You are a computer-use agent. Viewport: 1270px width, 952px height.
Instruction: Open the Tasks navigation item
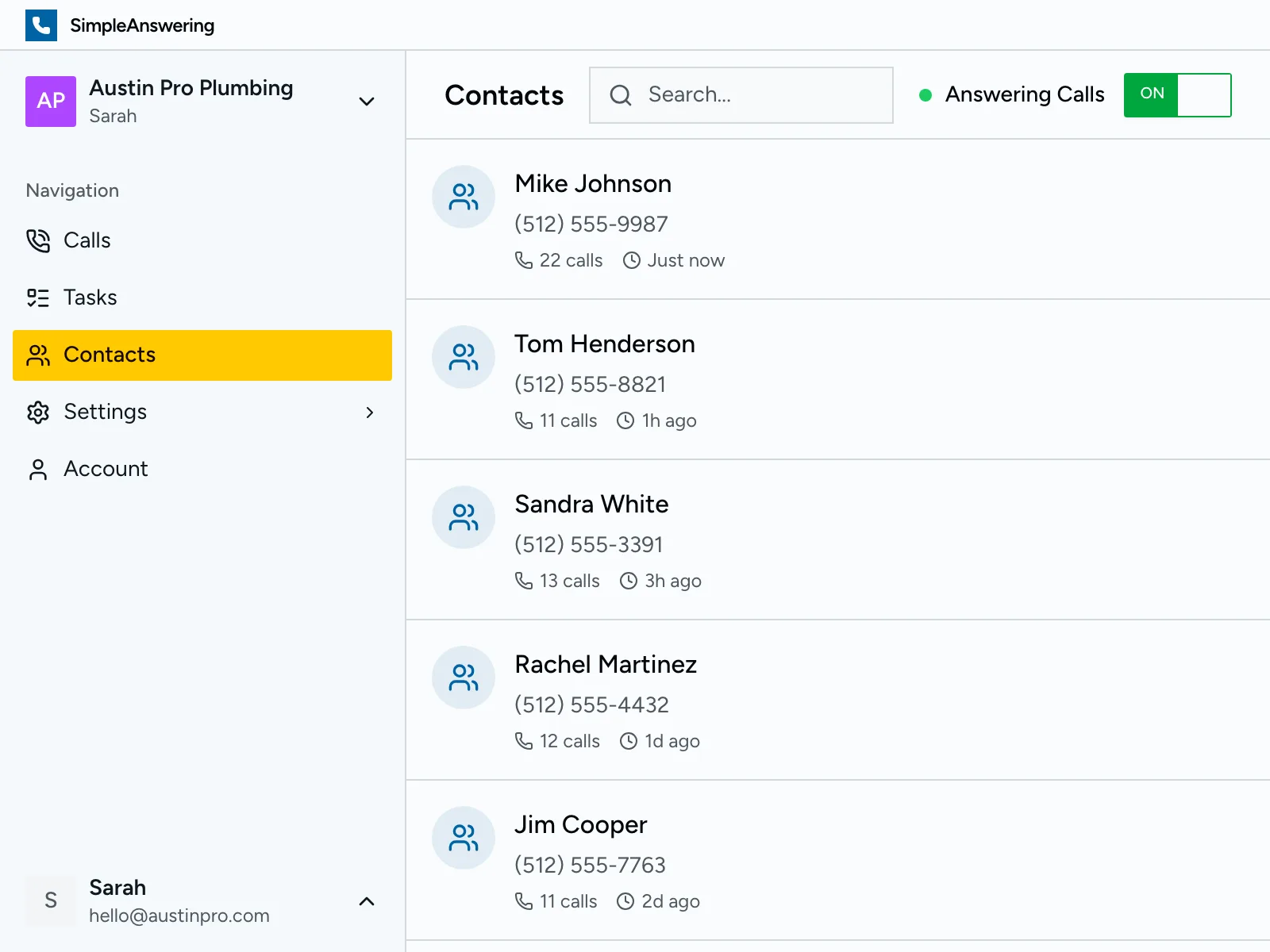(x=90, y=297)
